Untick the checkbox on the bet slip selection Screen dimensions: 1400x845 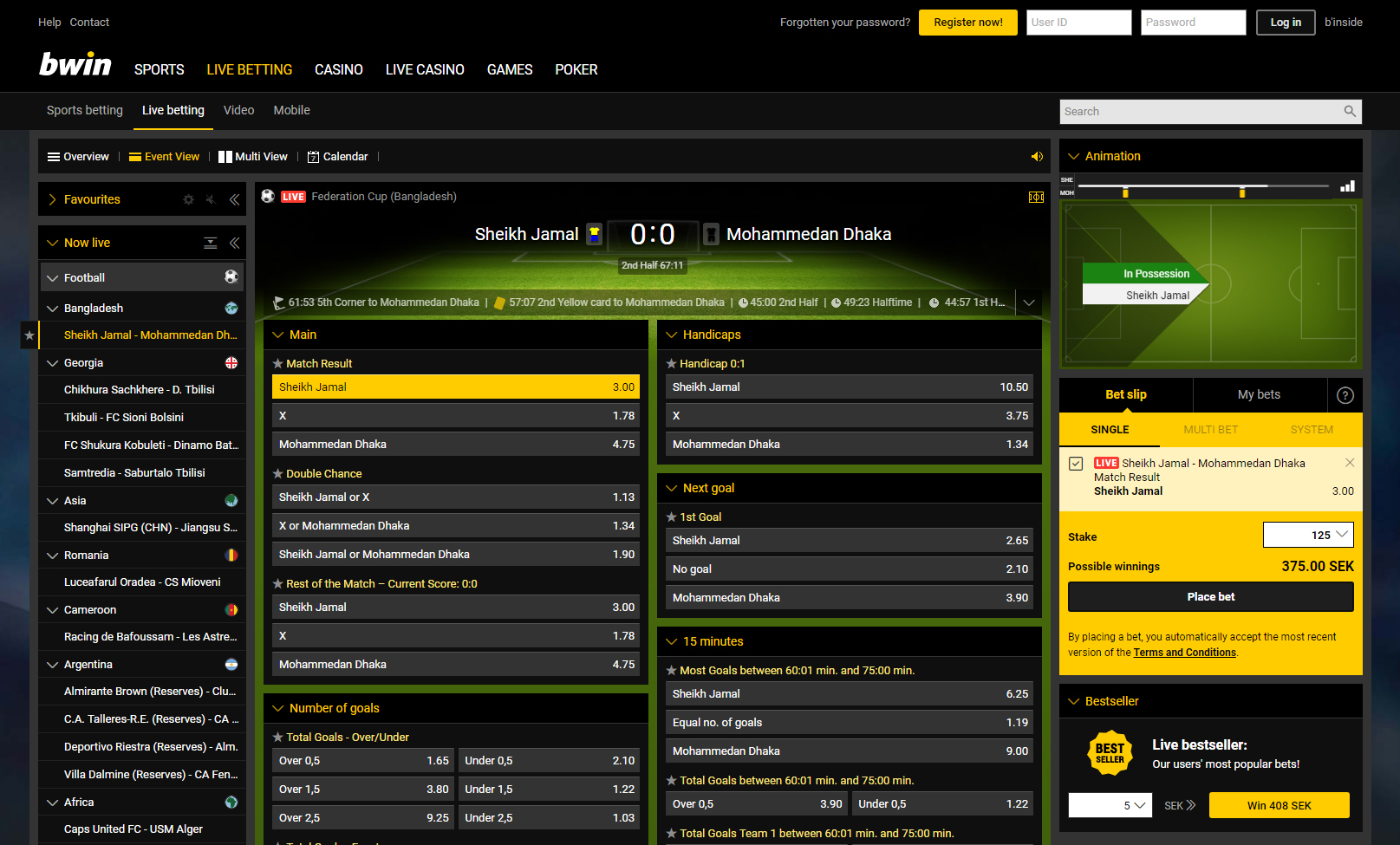pyautogui.click(x=1076, y=463)
